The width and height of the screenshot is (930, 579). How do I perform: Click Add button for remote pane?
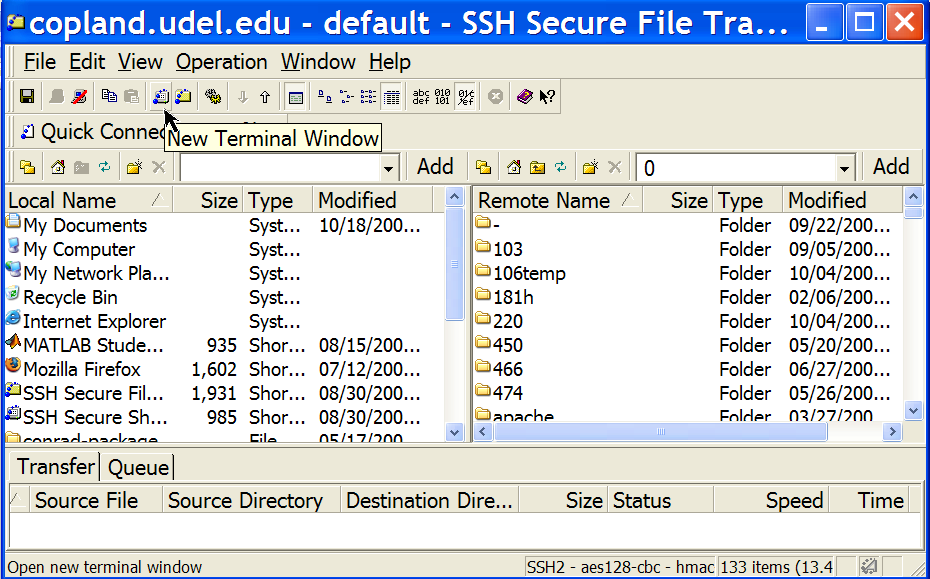(x=891, y=167)
